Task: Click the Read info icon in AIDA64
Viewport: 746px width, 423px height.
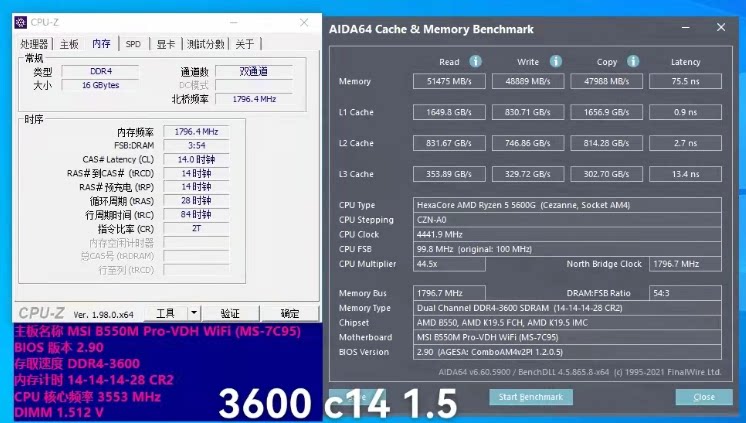Action: [475, 61]
